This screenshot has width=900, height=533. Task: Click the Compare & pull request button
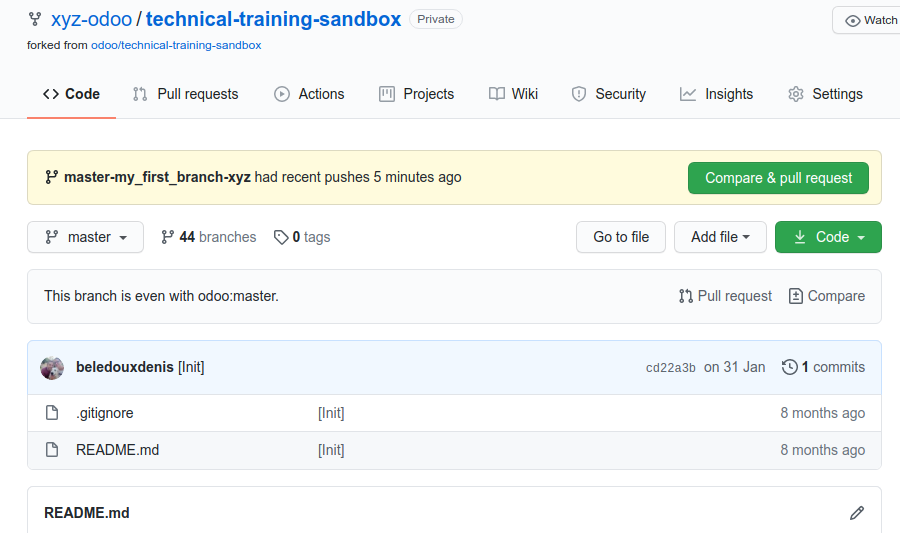point(778,178)
